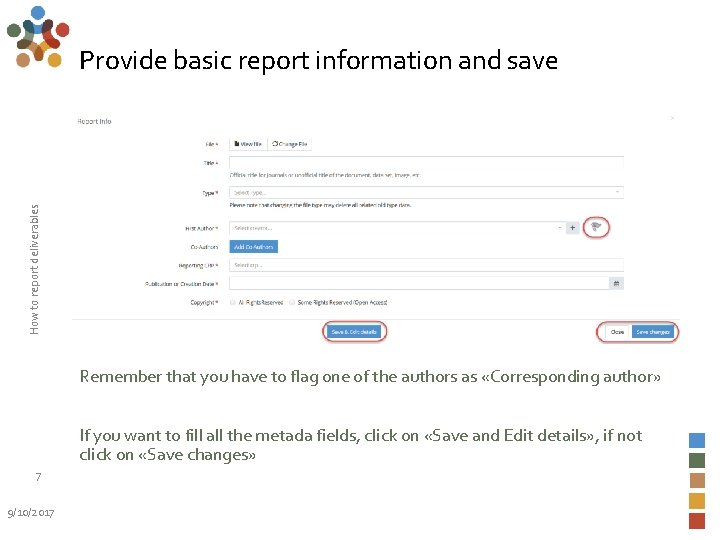720x540 pixels.
Task: Click the plus icon beside First Author
Action: 573,228
